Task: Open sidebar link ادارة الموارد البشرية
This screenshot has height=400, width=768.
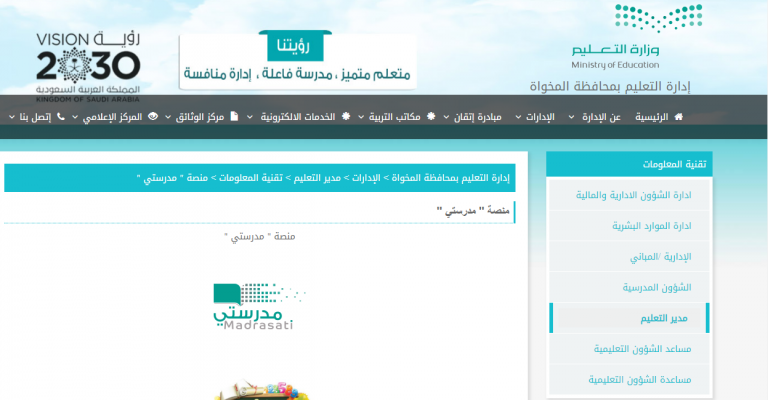Action: [629, 226]
